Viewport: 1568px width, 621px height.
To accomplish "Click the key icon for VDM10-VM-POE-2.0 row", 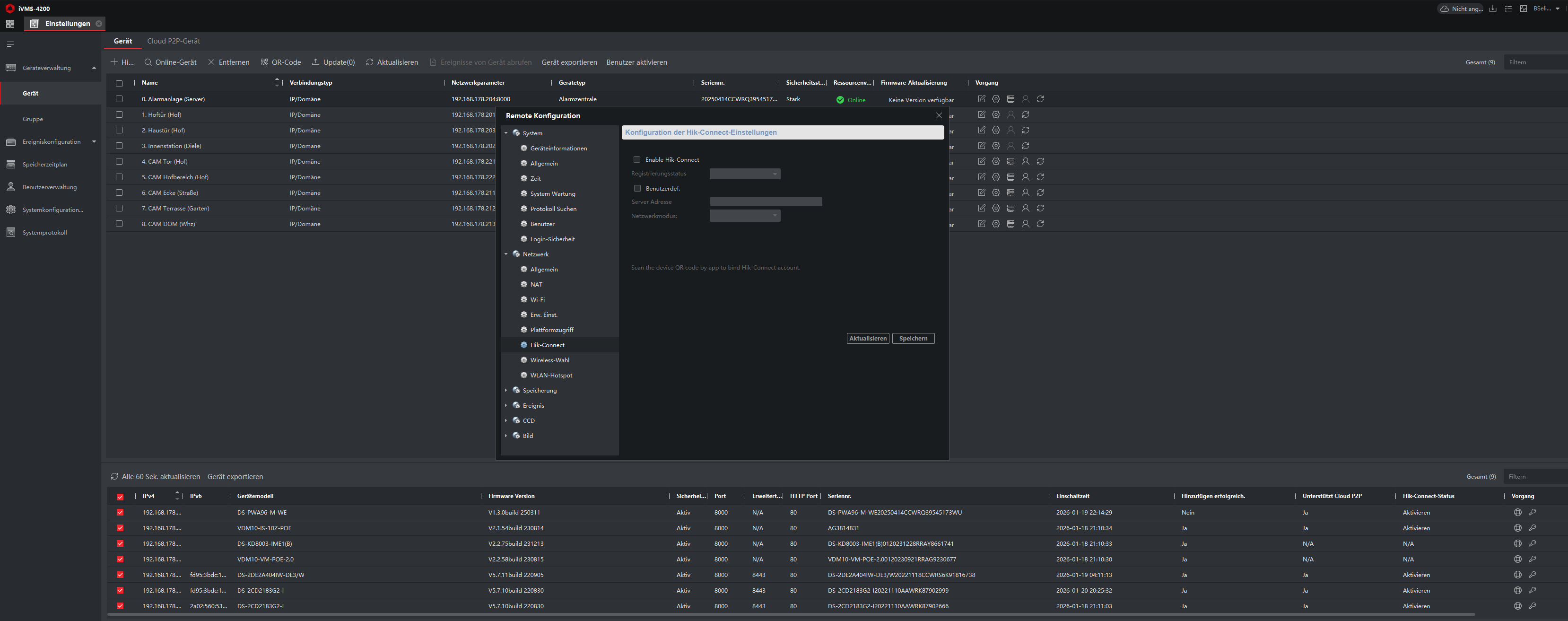I will pyautogui.click(x=1532, y=559).
